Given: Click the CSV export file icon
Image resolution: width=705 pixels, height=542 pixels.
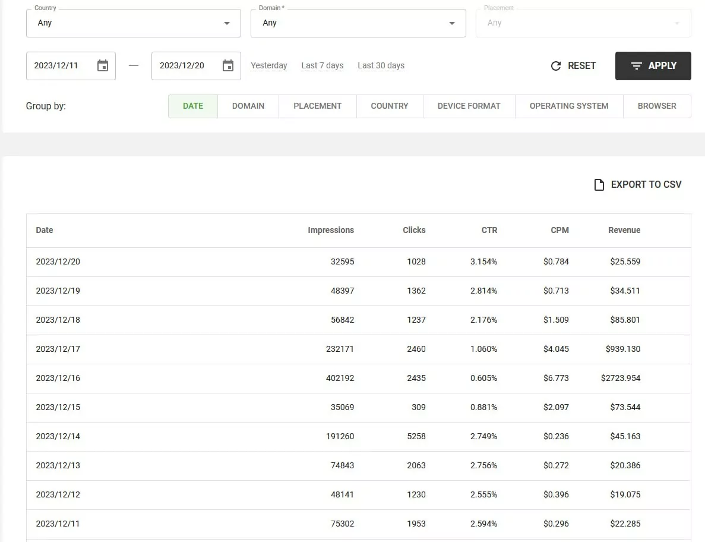Looking at the screenshot, I should point(599,185).
